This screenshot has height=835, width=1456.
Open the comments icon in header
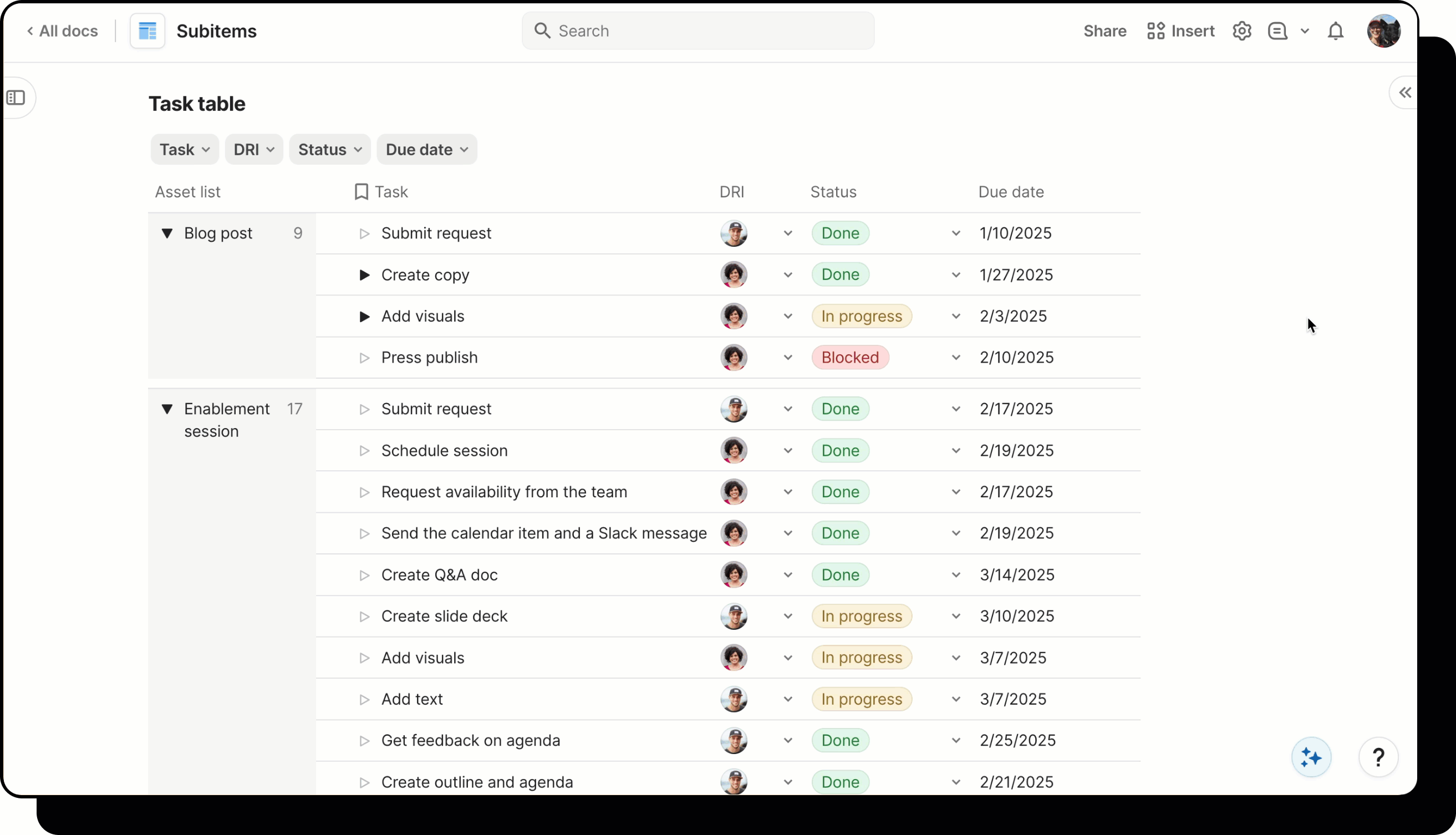(x=1277, y=31)
